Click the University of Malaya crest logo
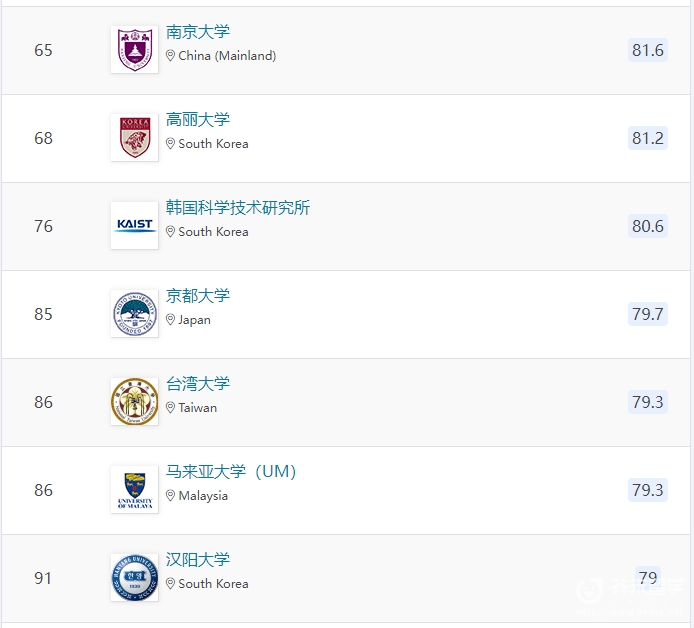The width and height of the screenshot is (694, 628). point(135,489)
